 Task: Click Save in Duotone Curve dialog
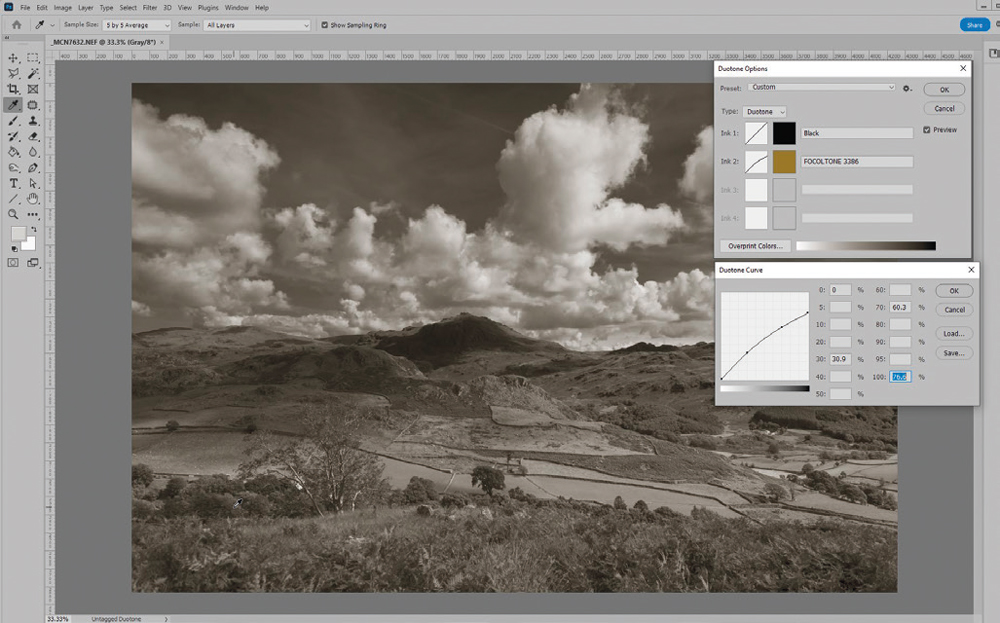click(x=954, y=353)
